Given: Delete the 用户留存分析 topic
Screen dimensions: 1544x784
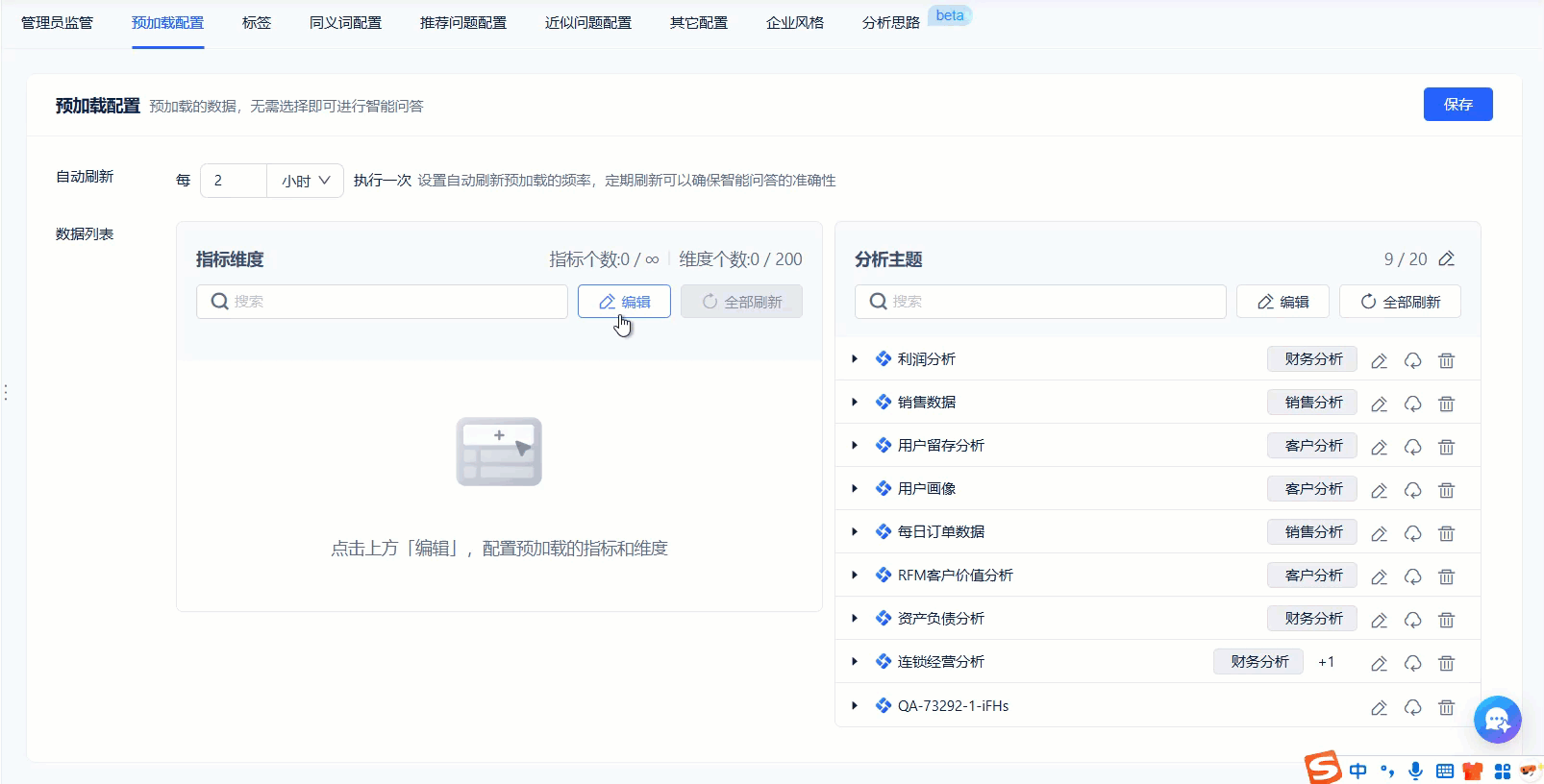Looking at the screenshot, I should (x=1446, y=447).
